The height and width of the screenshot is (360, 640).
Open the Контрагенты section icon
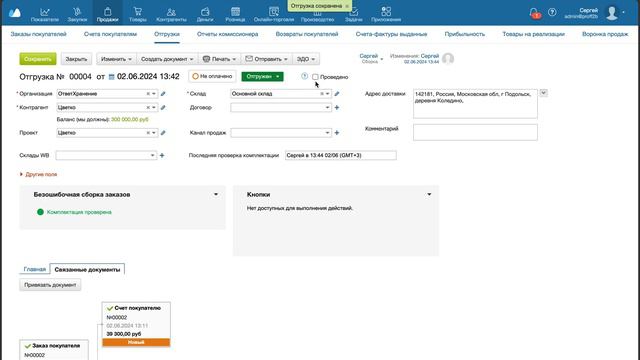(171, 12)
